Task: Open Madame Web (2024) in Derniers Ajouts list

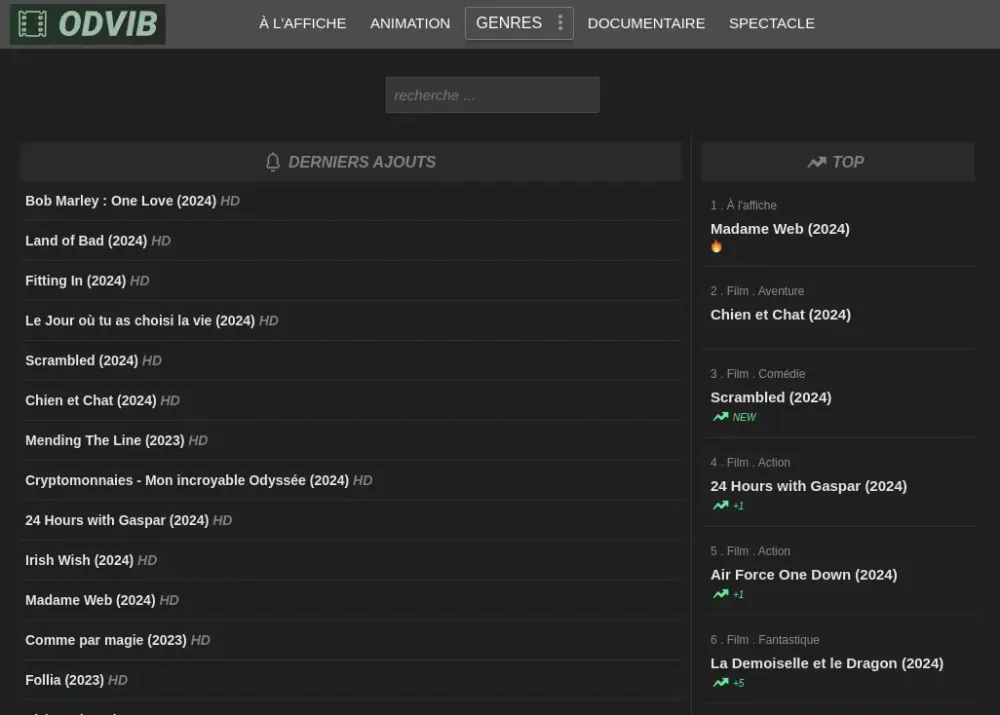Action: pyautogui.click(x=90, y=600)
